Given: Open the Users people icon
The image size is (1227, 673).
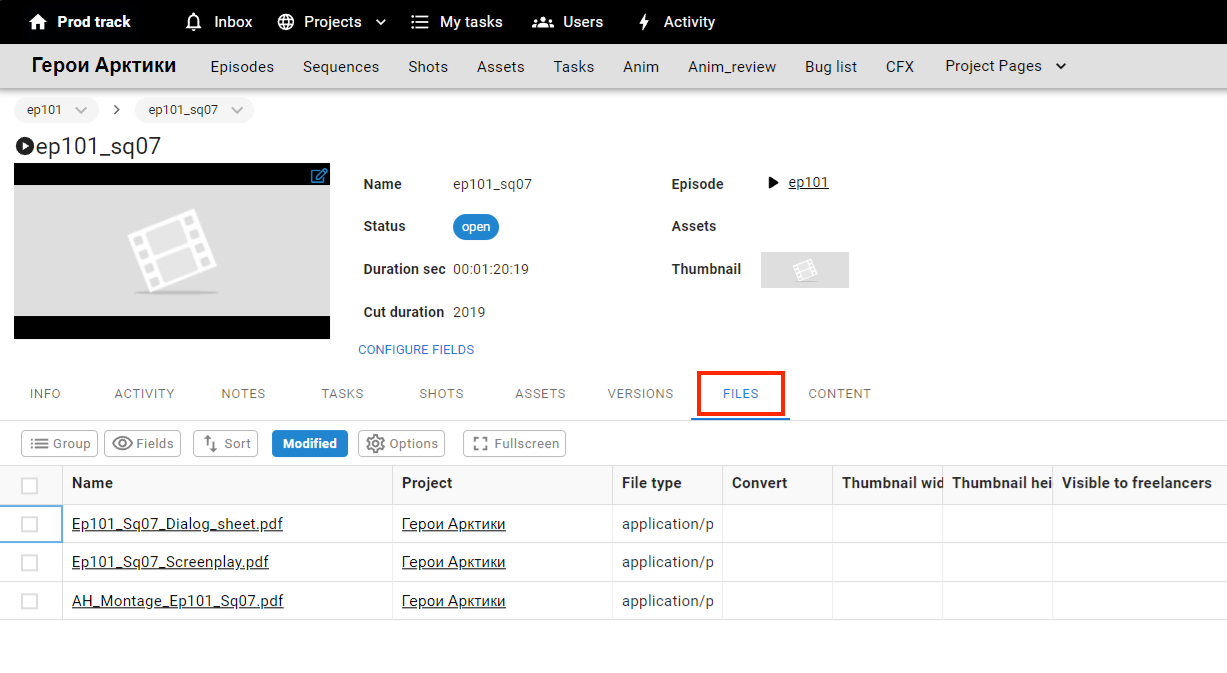Looking at the screenshot, I should [543, 22].
